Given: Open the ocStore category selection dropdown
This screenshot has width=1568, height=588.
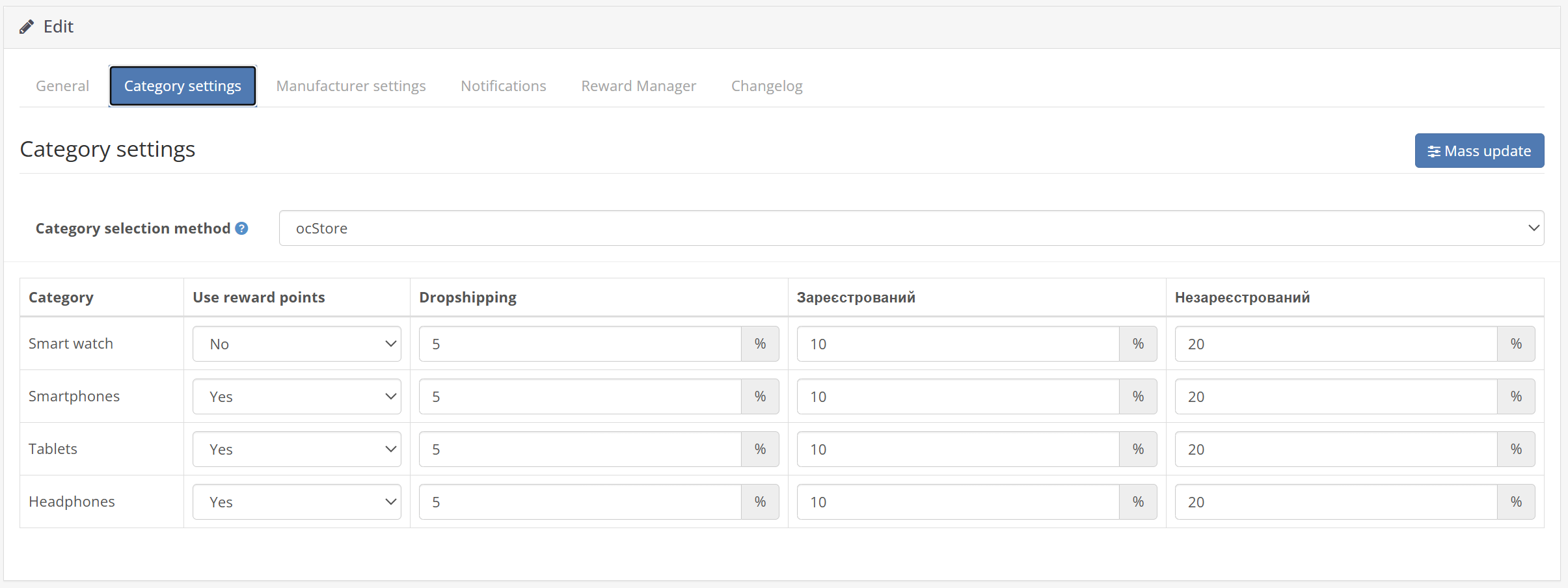Looking at the screenshot, I should click(x=912, y=228).
